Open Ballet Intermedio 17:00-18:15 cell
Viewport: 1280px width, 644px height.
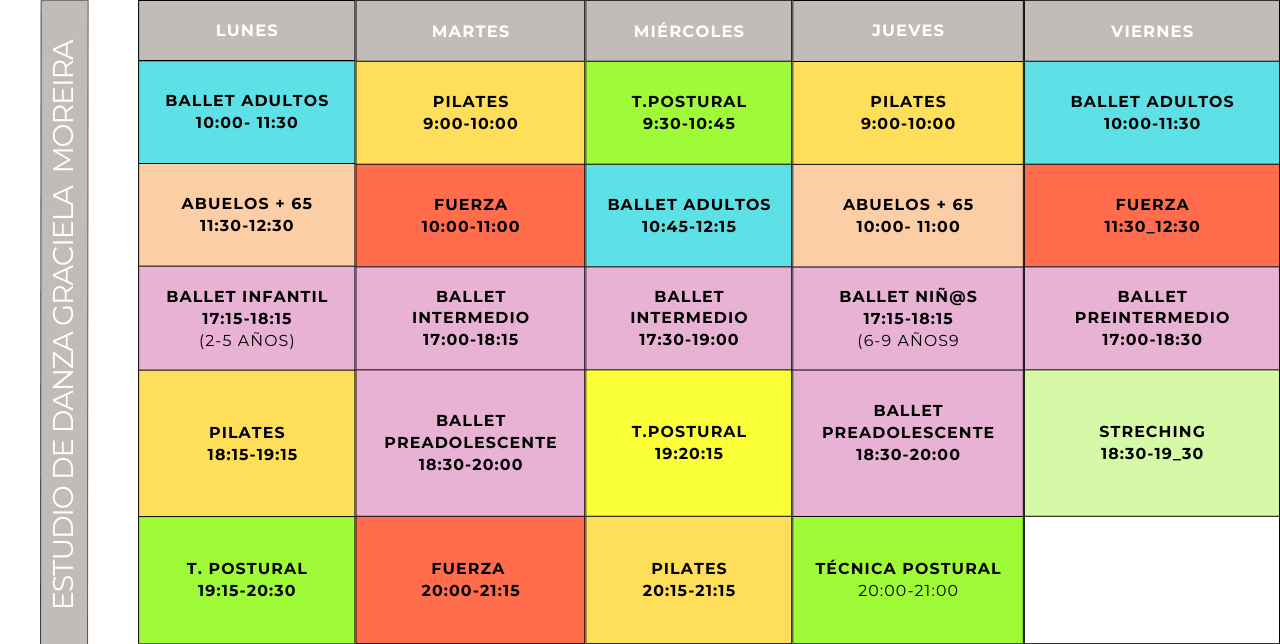click(x=470, y=318)
